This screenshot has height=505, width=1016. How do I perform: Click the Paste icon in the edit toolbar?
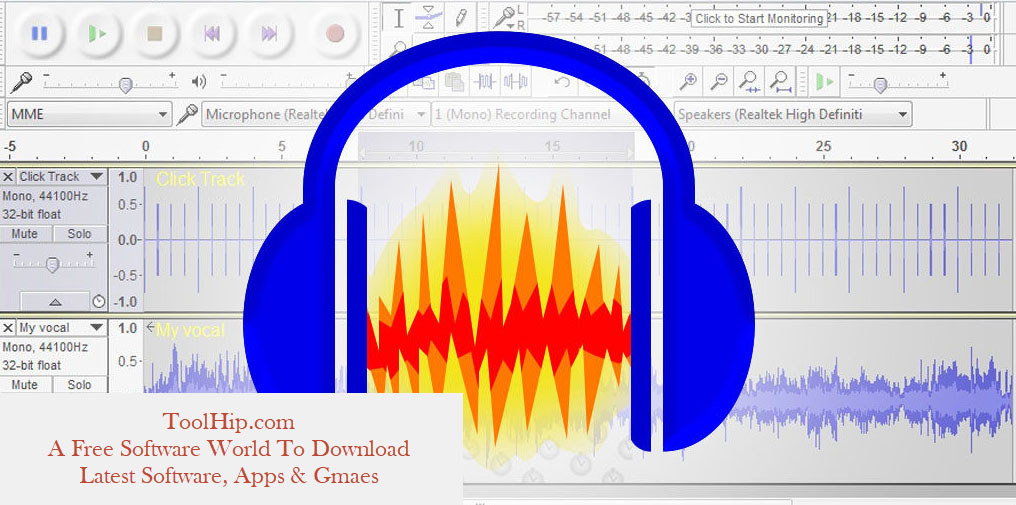[455, 82]
